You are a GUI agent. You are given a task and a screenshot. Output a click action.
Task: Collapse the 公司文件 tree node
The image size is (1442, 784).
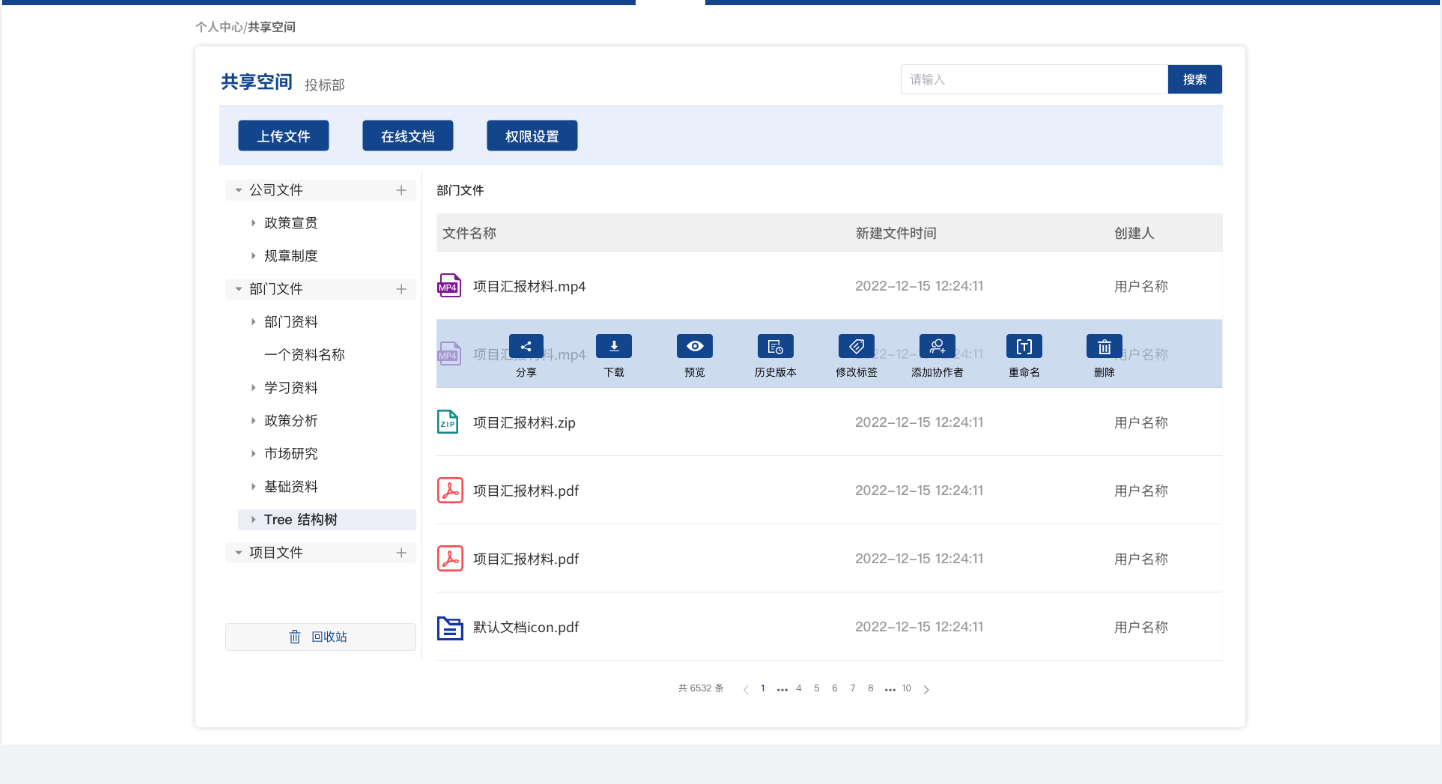point(238,190)
